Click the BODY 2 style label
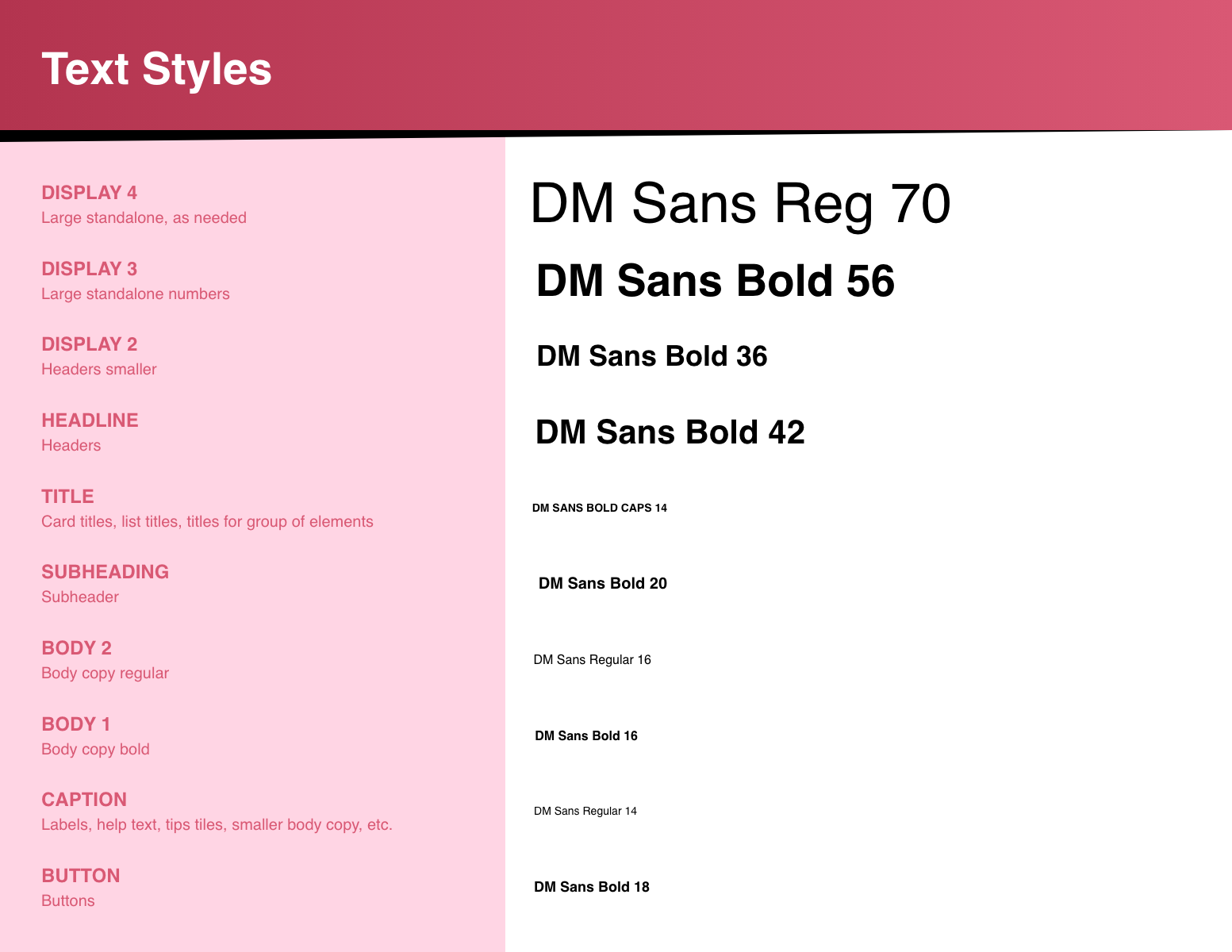The height and width of the screenshot is (952, 1232). pos(76,648)
